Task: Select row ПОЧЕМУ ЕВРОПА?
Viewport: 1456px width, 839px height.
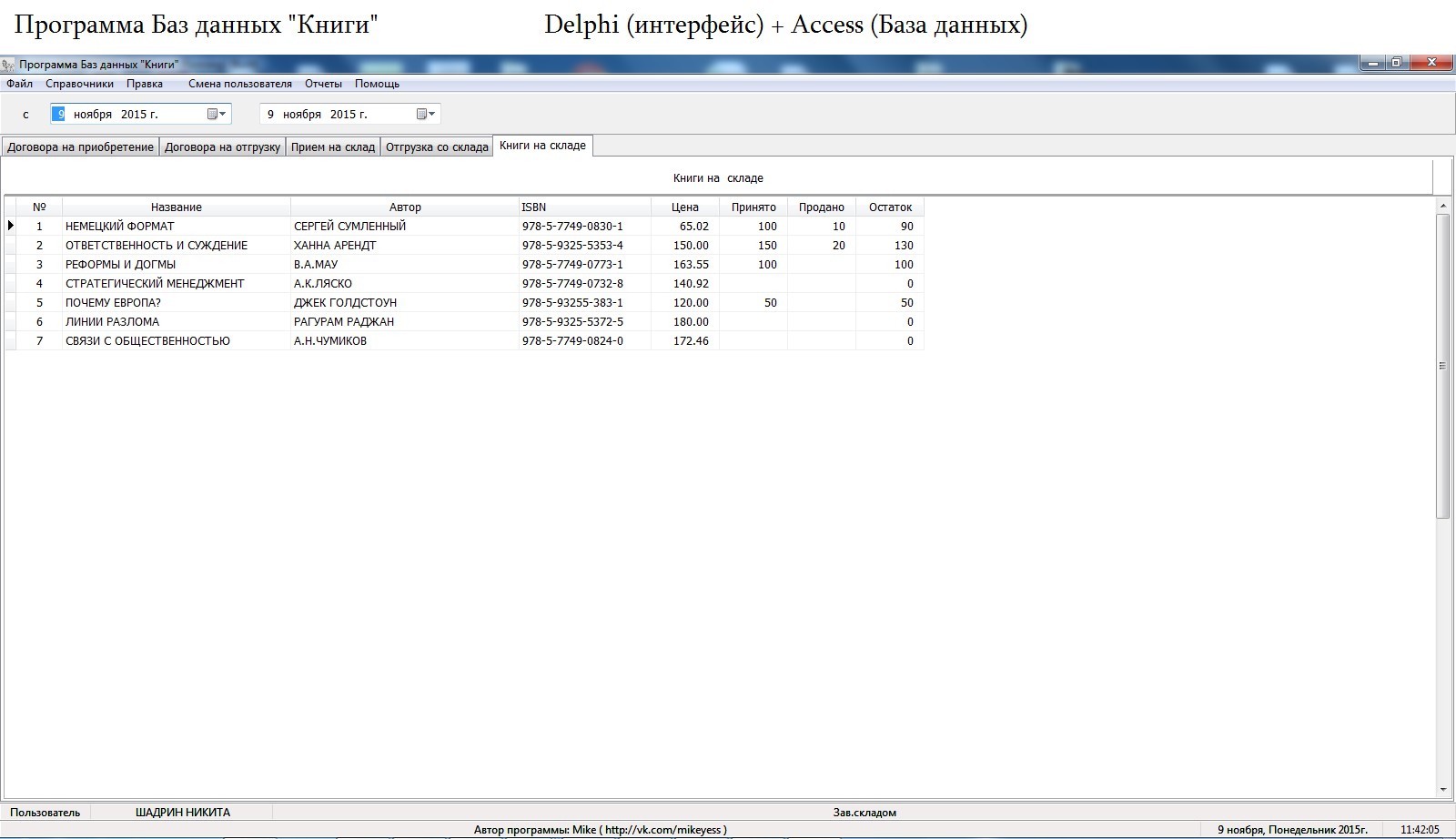Action: [x=464, y=302]
